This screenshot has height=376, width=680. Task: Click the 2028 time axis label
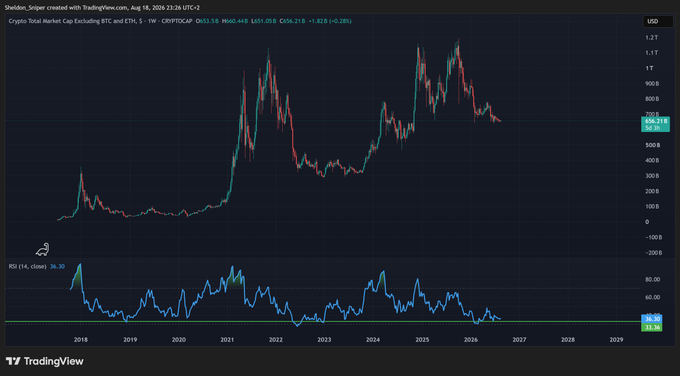568,340
